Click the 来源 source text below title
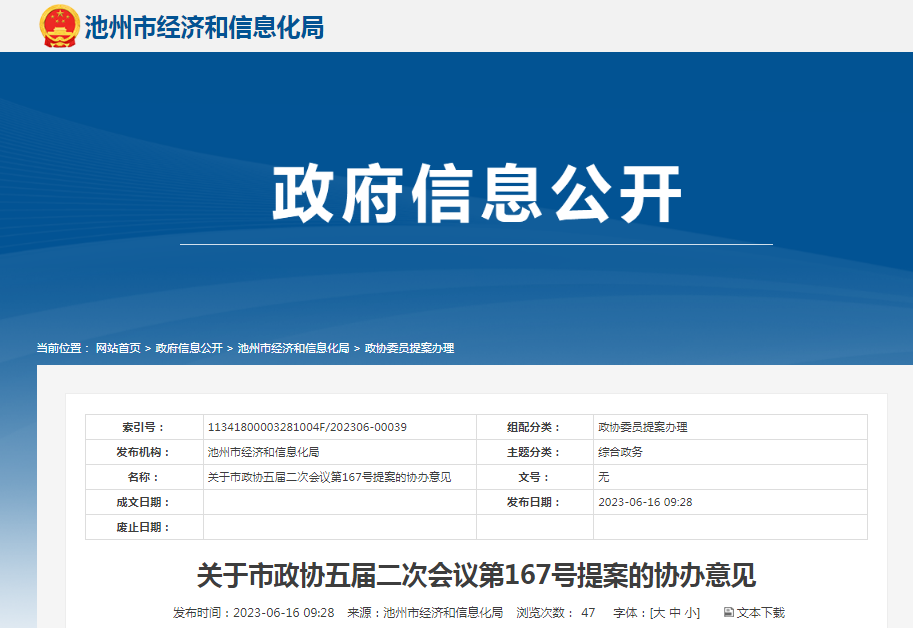 click(425, 613)
